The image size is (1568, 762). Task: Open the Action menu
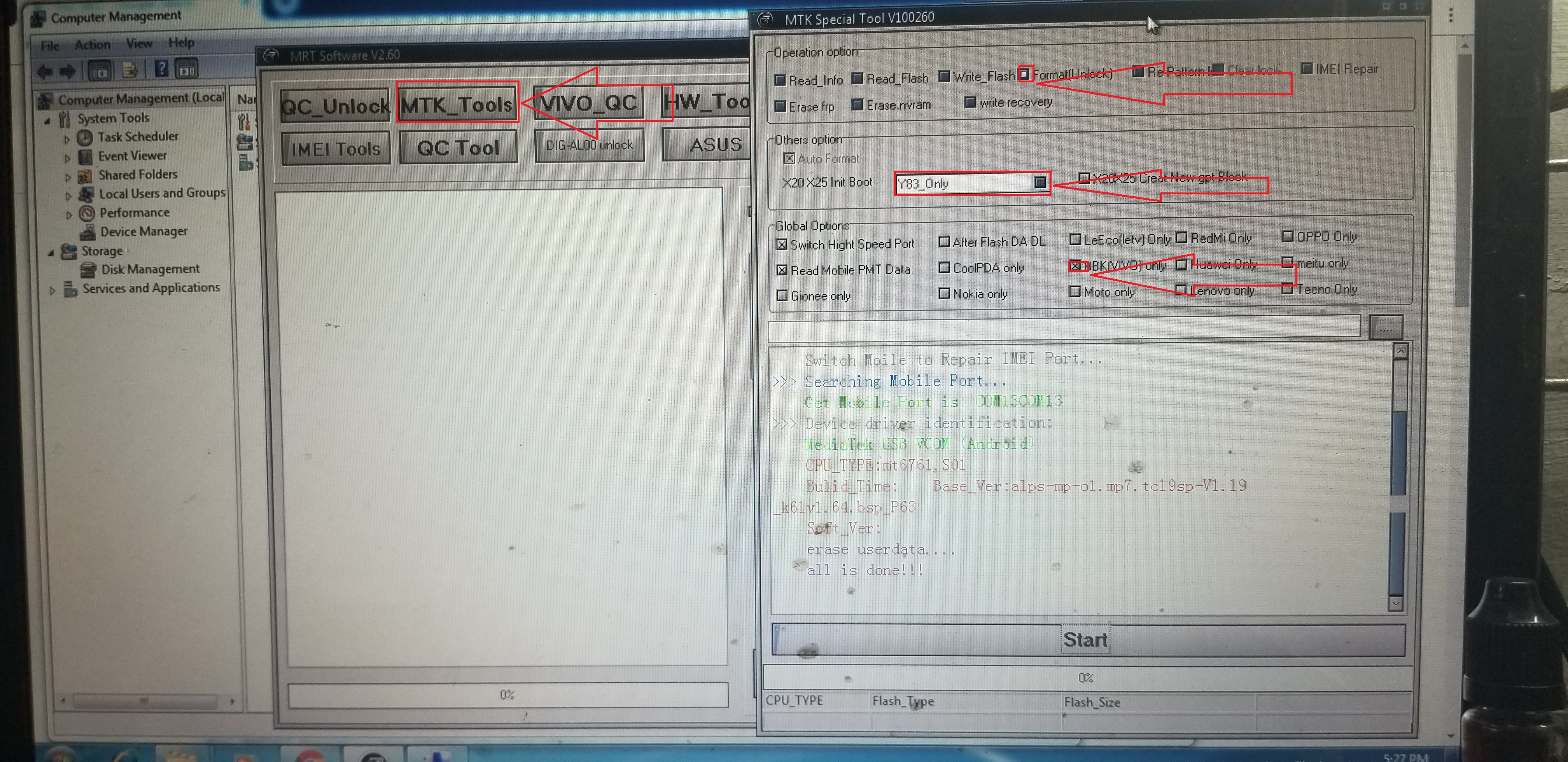(93, 44)
